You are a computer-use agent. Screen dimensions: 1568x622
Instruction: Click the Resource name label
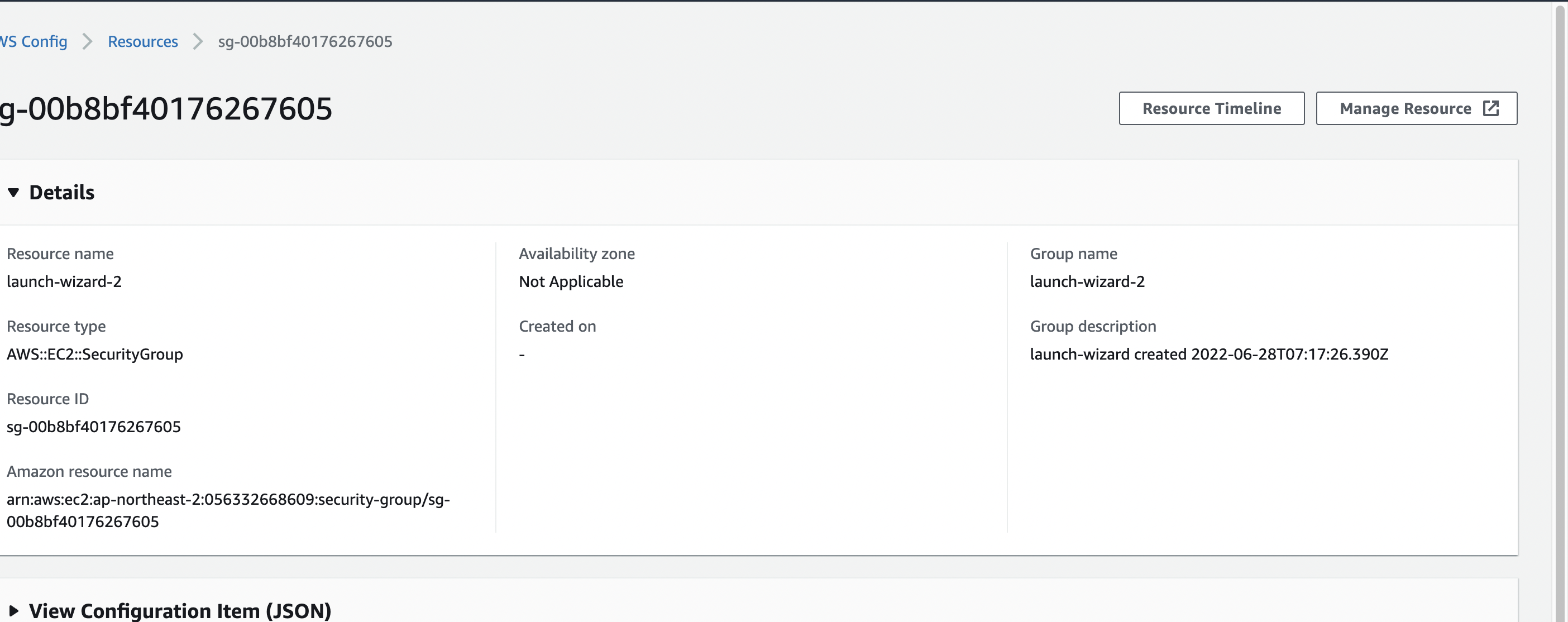60,253
